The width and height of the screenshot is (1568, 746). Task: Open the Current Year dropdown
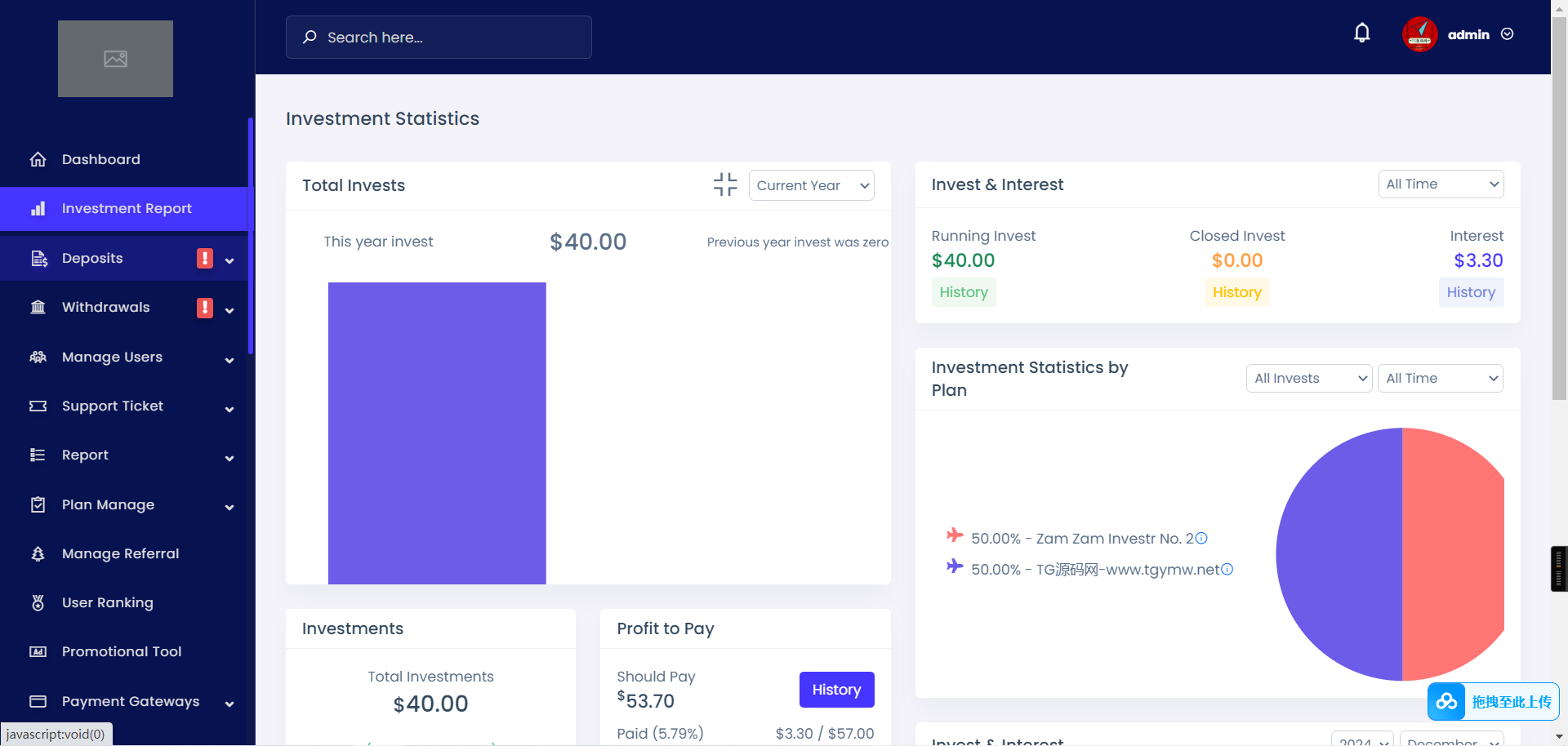811,185
